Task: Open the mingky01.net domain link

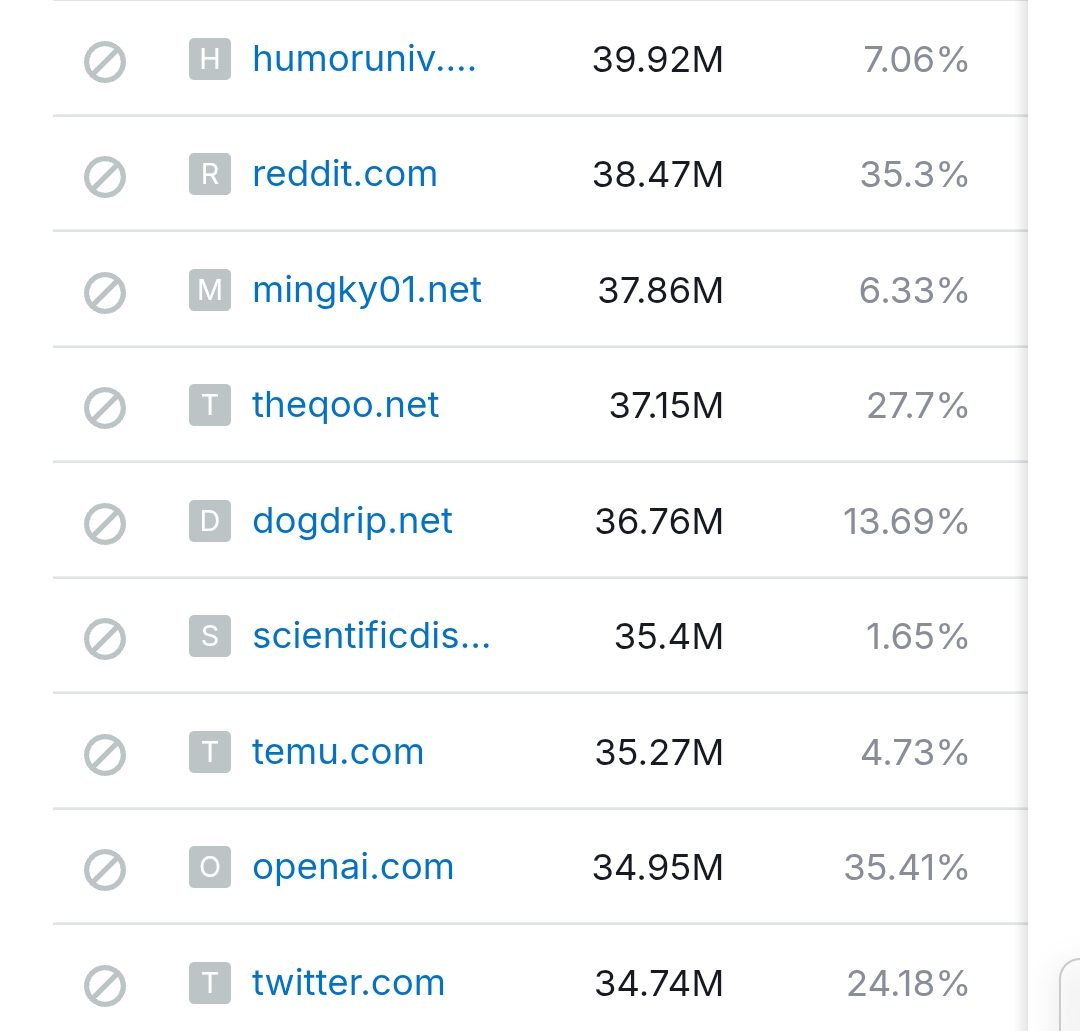Action: click(367, 290)
